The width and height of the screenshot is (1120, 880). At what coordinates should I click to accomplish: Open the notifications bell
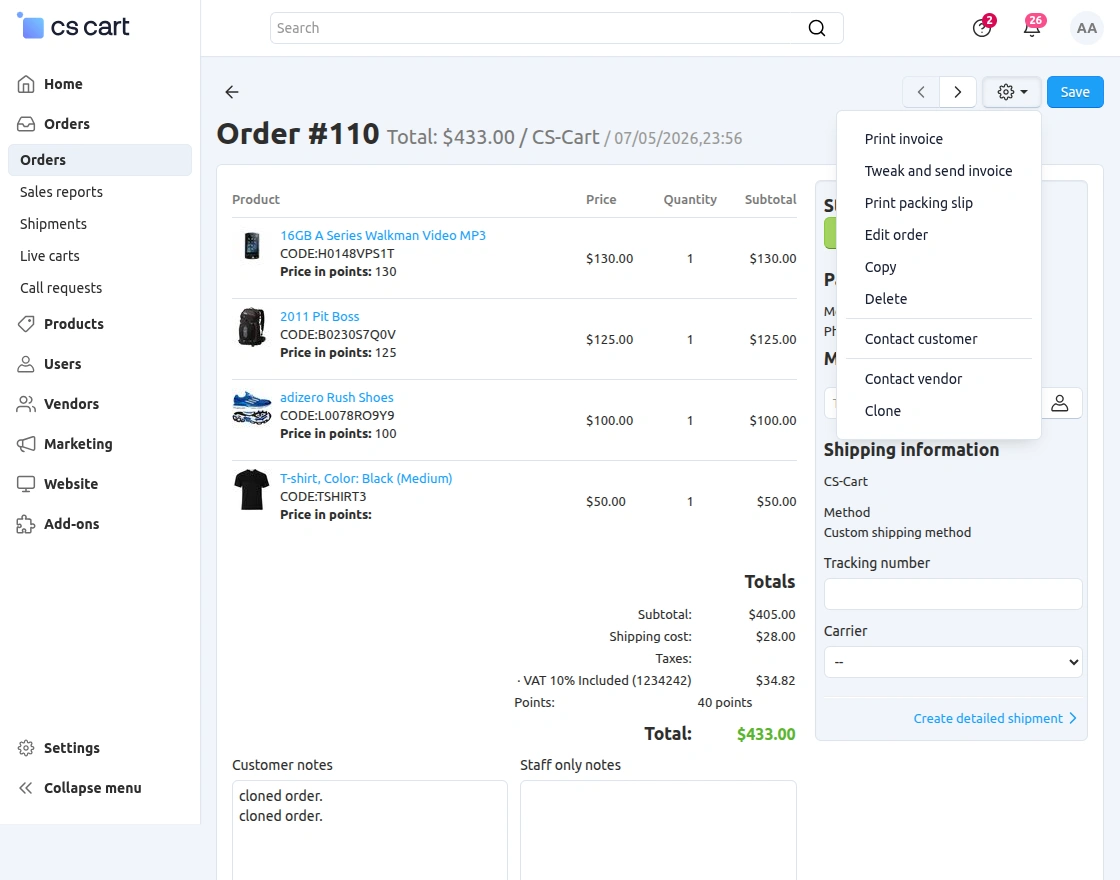(x=1032, y=28)
